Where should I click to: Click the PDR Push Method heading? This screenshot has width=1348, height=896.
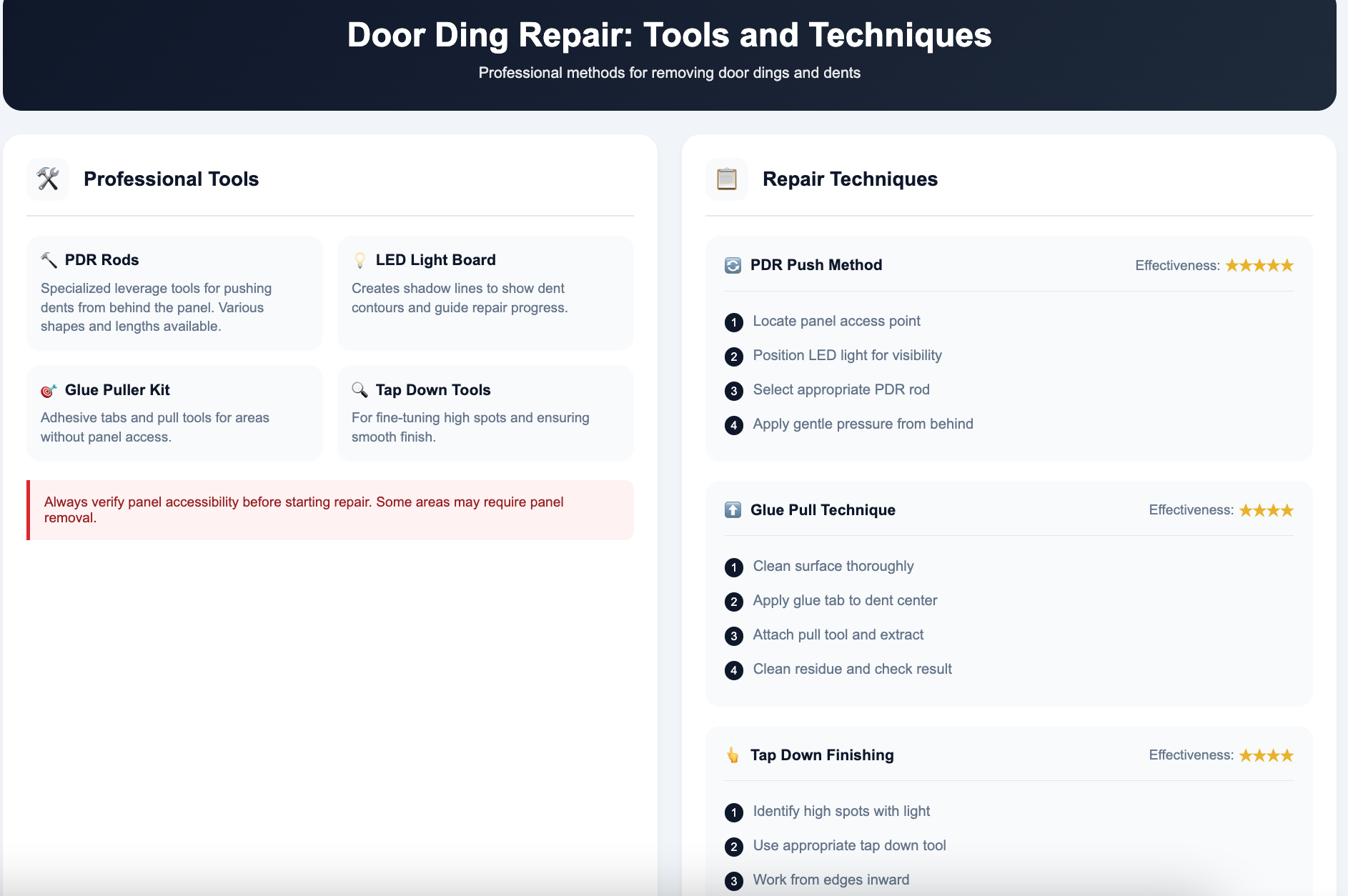(x=816, y=265)
